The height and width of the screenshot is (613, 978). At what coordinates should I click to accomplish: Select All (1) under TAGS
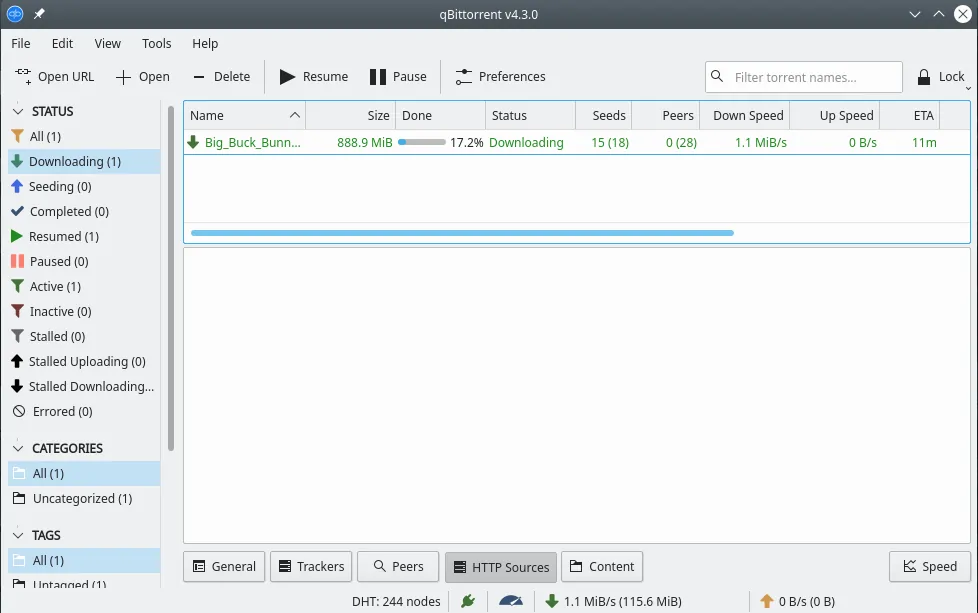pyautogui.click(x=84, y=561)
